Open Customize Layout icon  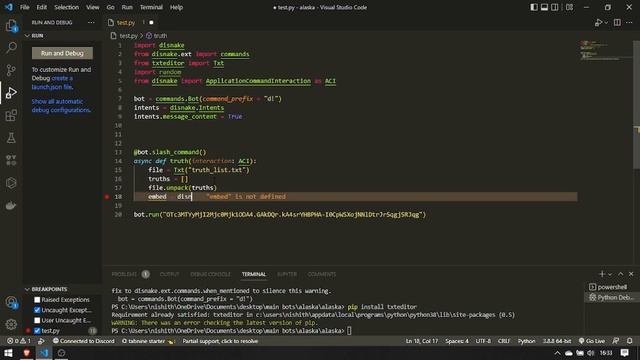pos(569,7)
